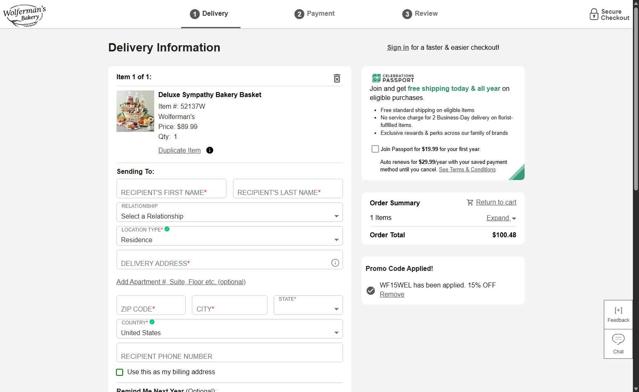
Task: Open the Location Type dropdown
Action: [x=229, y=236]
